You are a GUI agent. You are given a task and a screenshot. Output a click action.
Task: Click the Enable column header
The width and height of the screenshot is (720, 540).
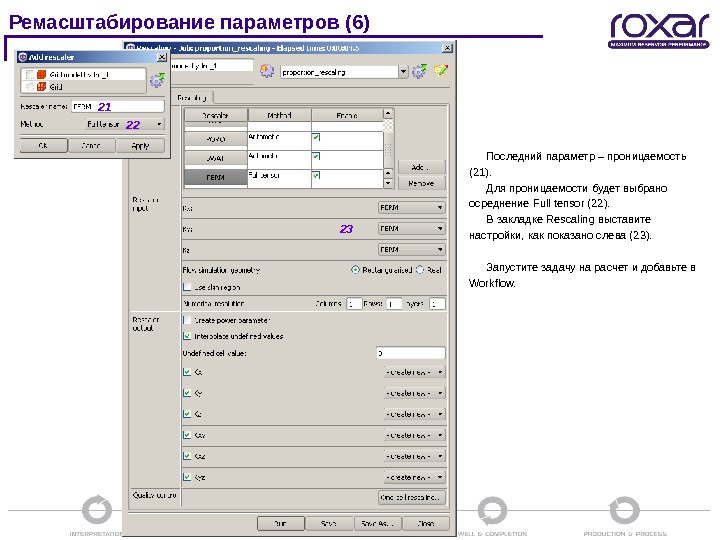pos(347,115)
